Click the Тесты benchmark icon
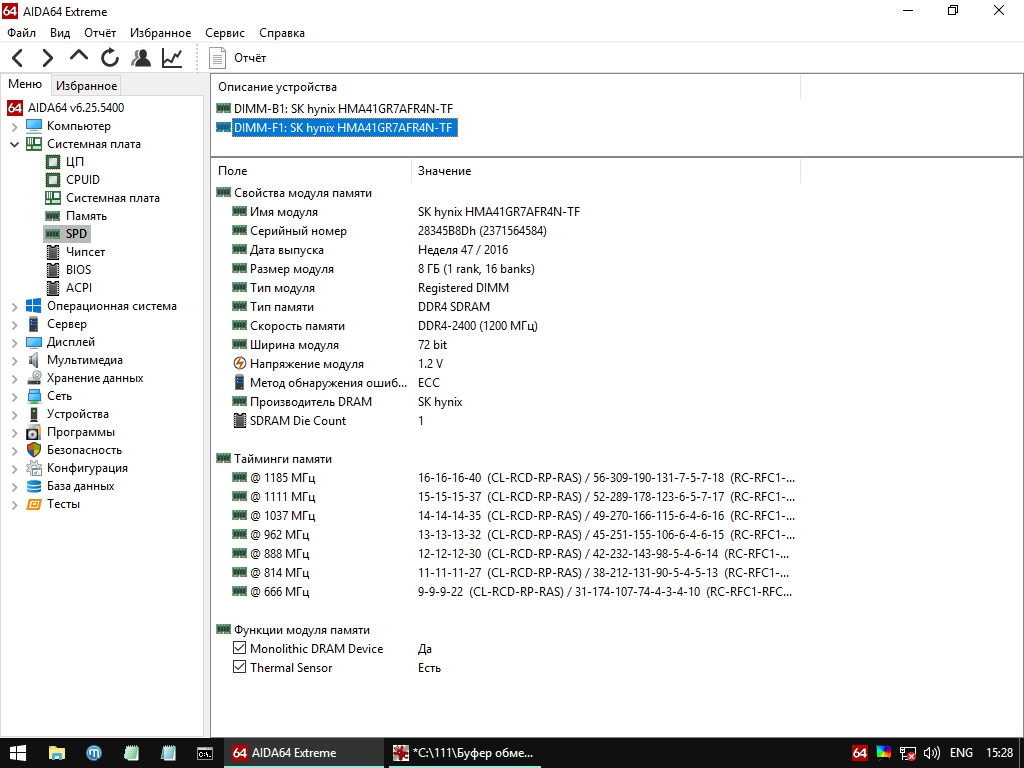This screenshot has width=1024, height=768. point(34,504)
